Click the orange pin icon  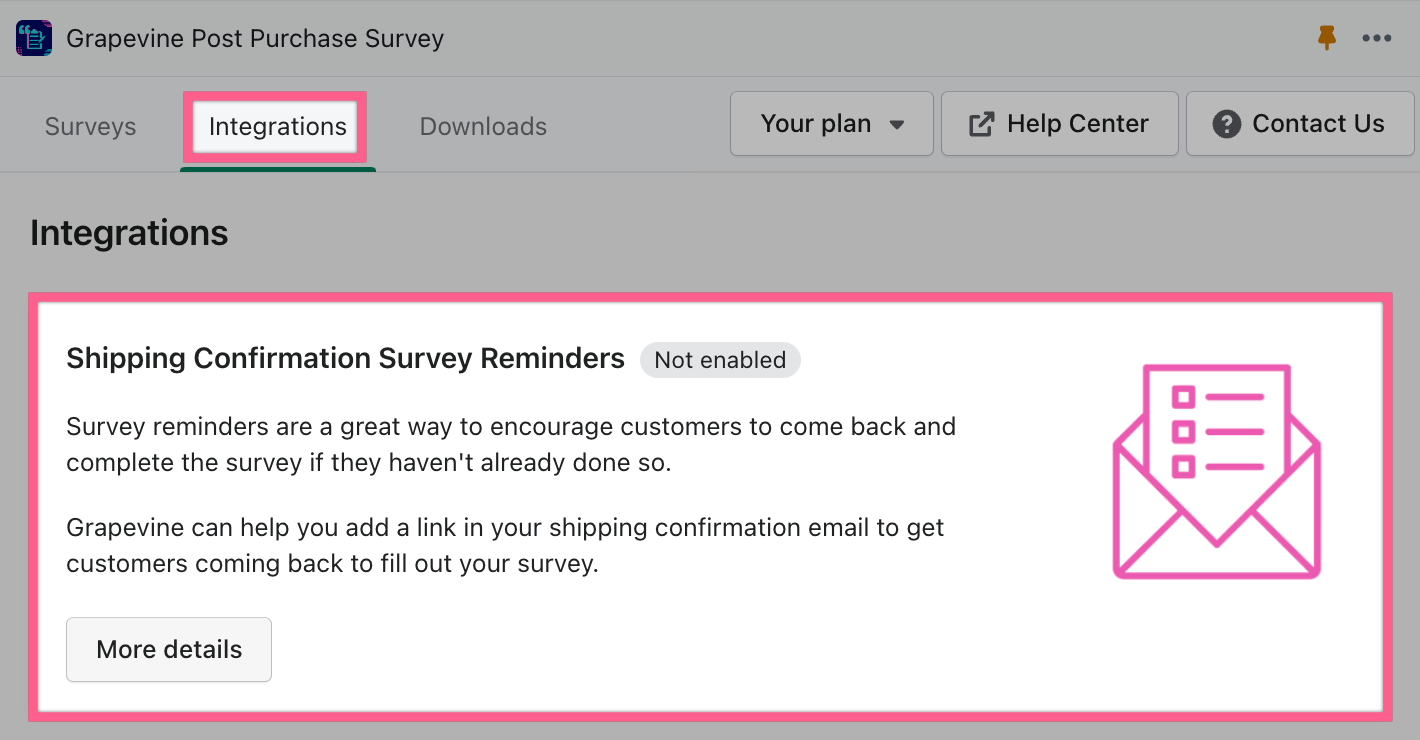pos(1327,38)
